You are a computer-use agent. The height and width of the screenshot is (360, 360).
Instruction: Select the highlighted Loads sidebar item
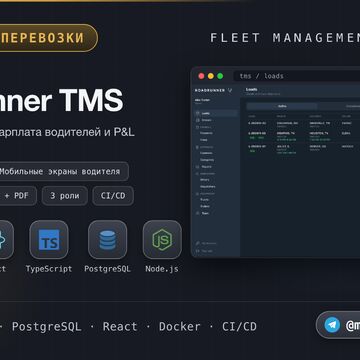pos(216,113)
